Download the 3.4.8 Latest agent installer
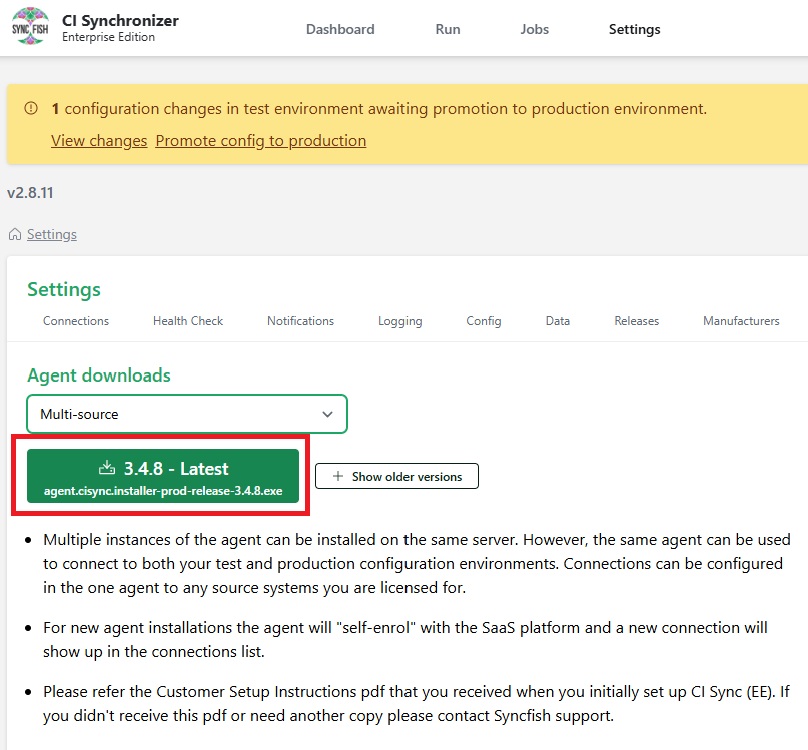Screen dimensions: 808x750 click(x=163, y=475)
